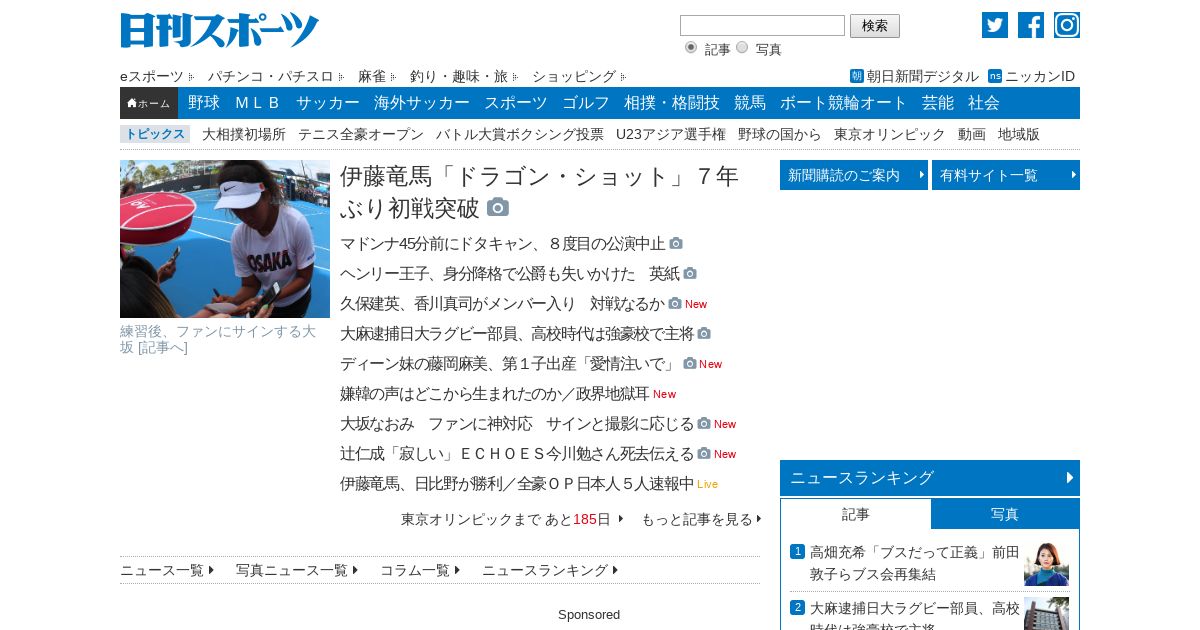The image size is (1200, 630).
Task: Click the 検索 search button
Action: click(x=875, y=26)
